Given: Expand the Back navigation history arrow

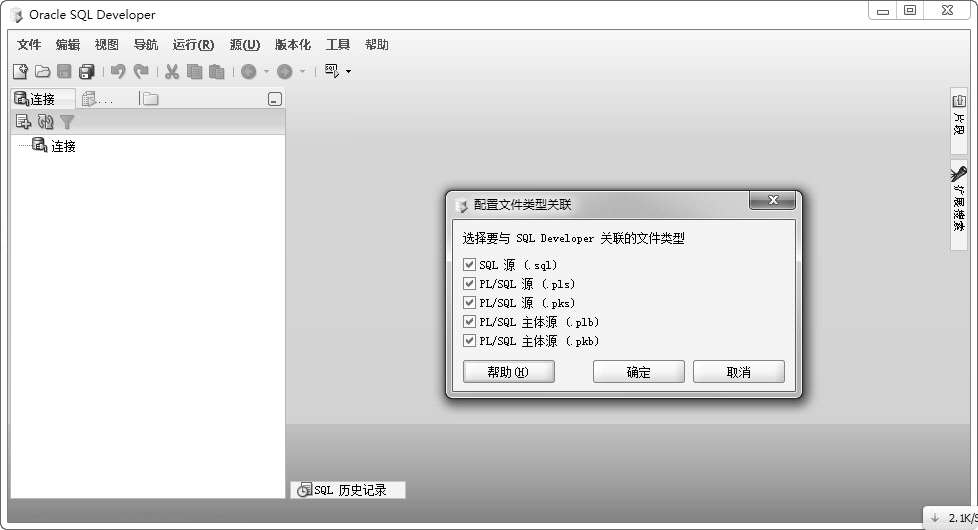Looking at the screenshot, I should pos(266,72).
